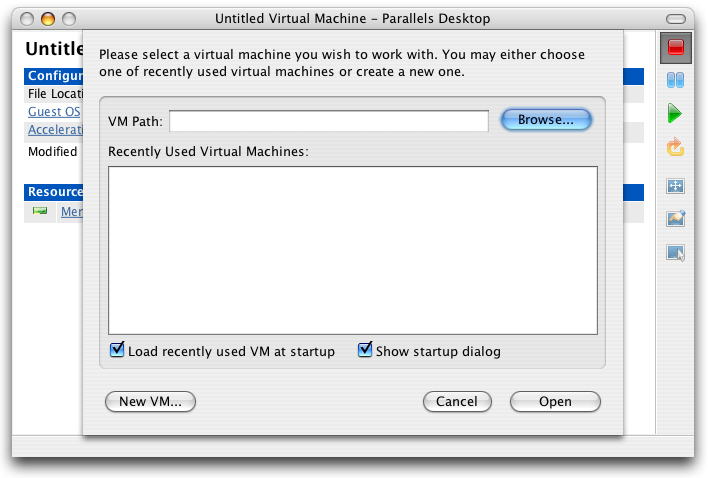Click the blue Pause virtual machine icon
Image resolution: width=708 pixels, height=478 pixels.
pos(675,80)
